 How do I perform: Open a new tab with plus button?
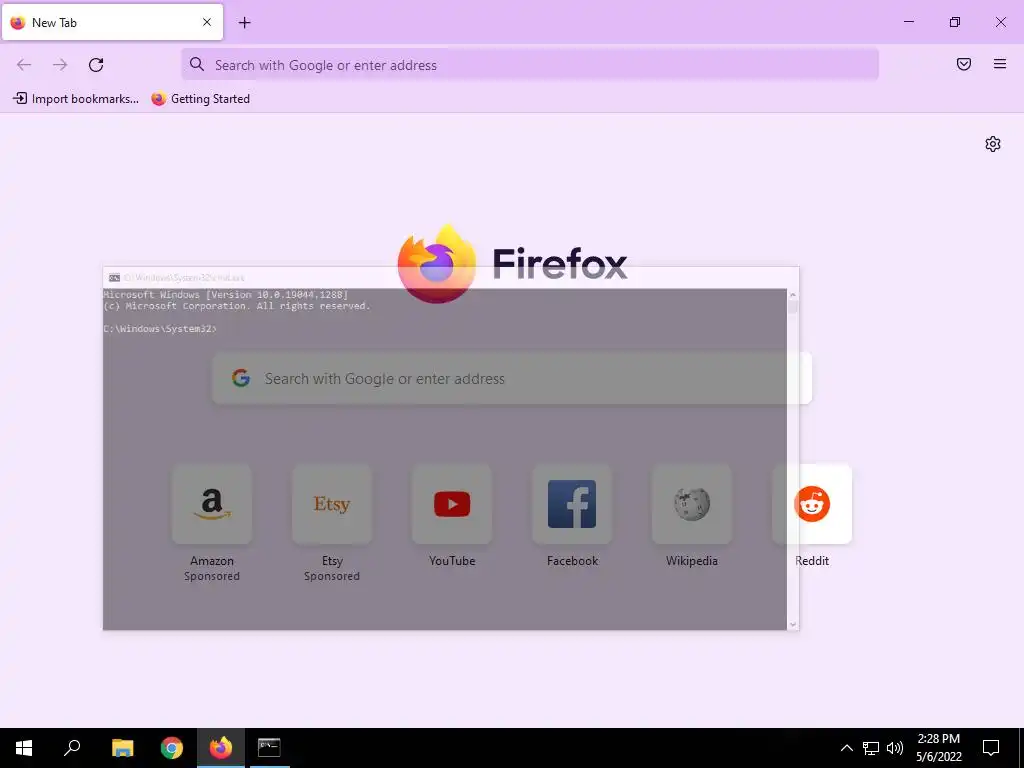click(244, 23)
